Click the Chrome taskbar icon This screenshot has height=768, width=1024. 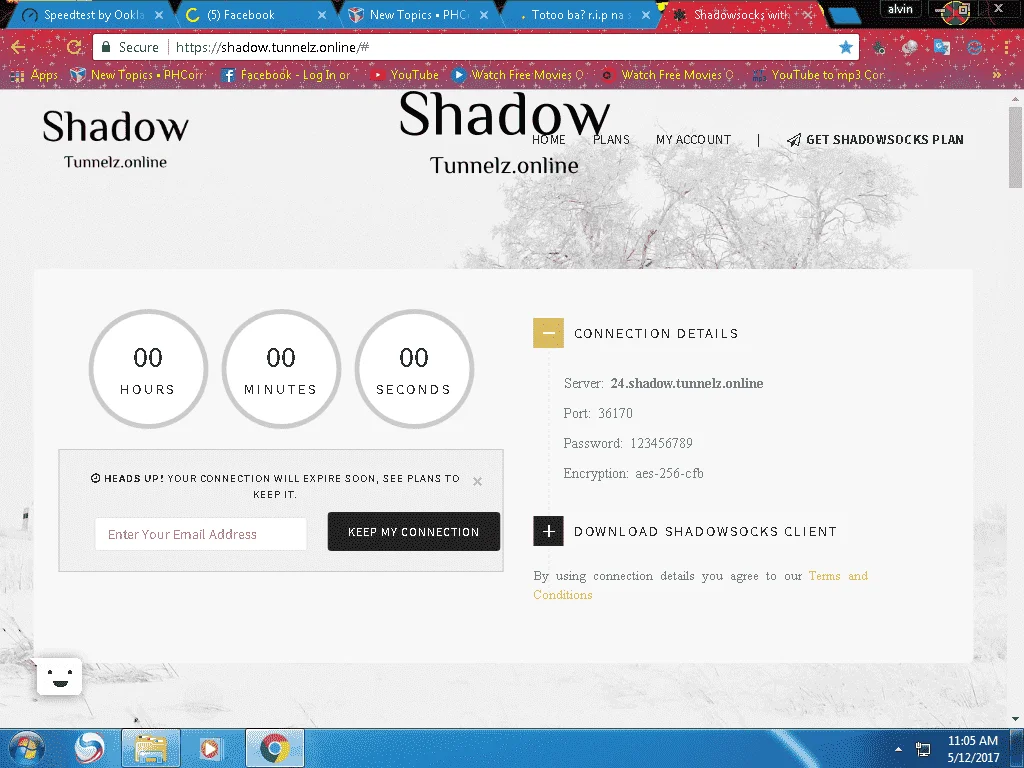point(275,748)
